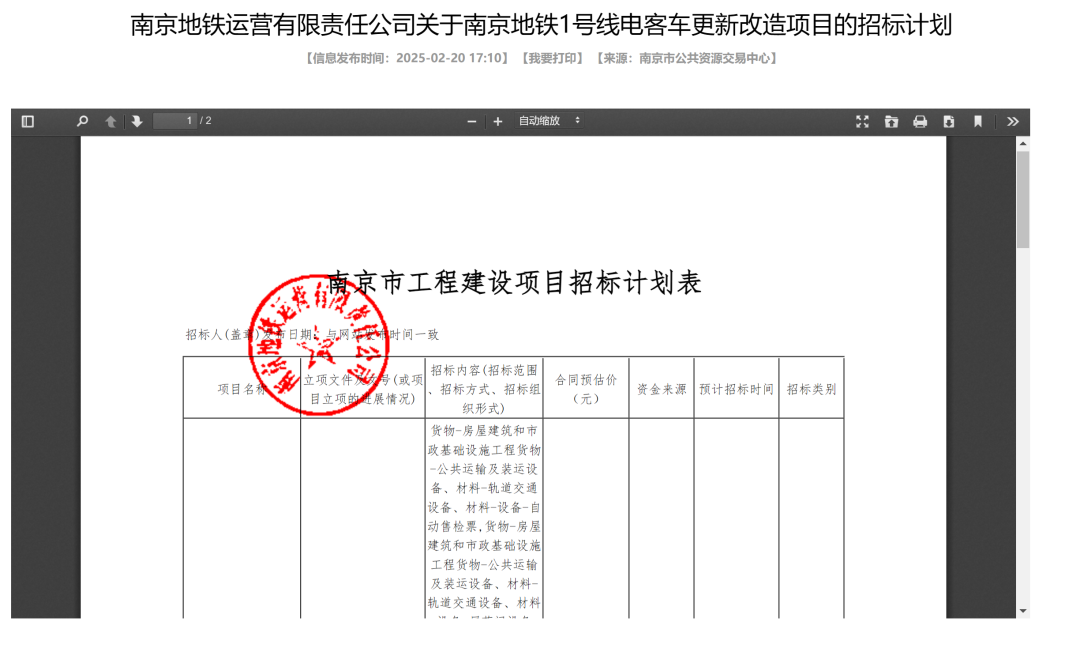The height and width of the screenshot is (648, 1080).
Task: Click the 预计招标时间 column header
Action: pos(736,389)
